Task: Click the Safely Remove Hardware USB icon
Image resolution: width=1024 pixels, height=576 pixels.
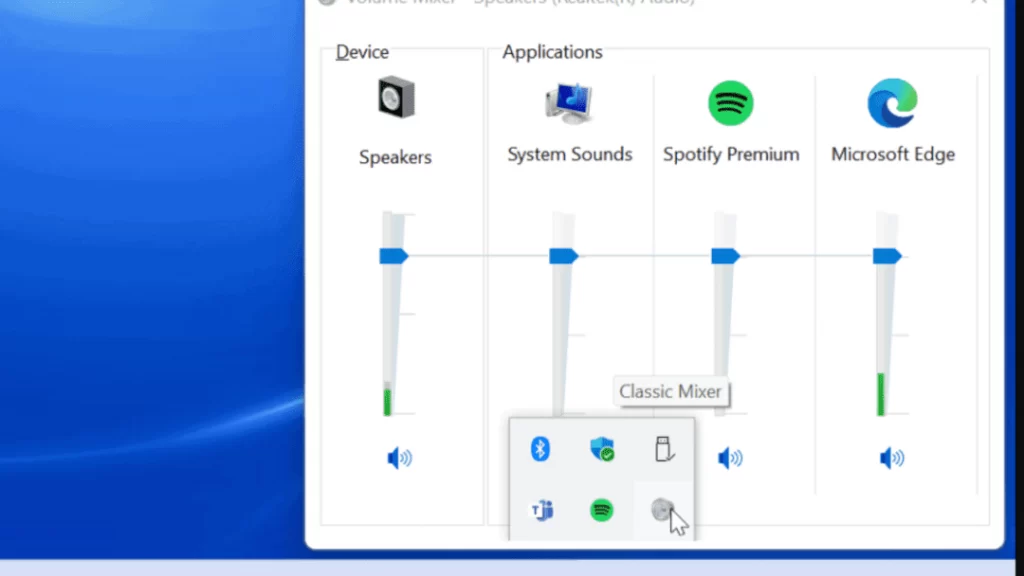Action: click(664, 449)
